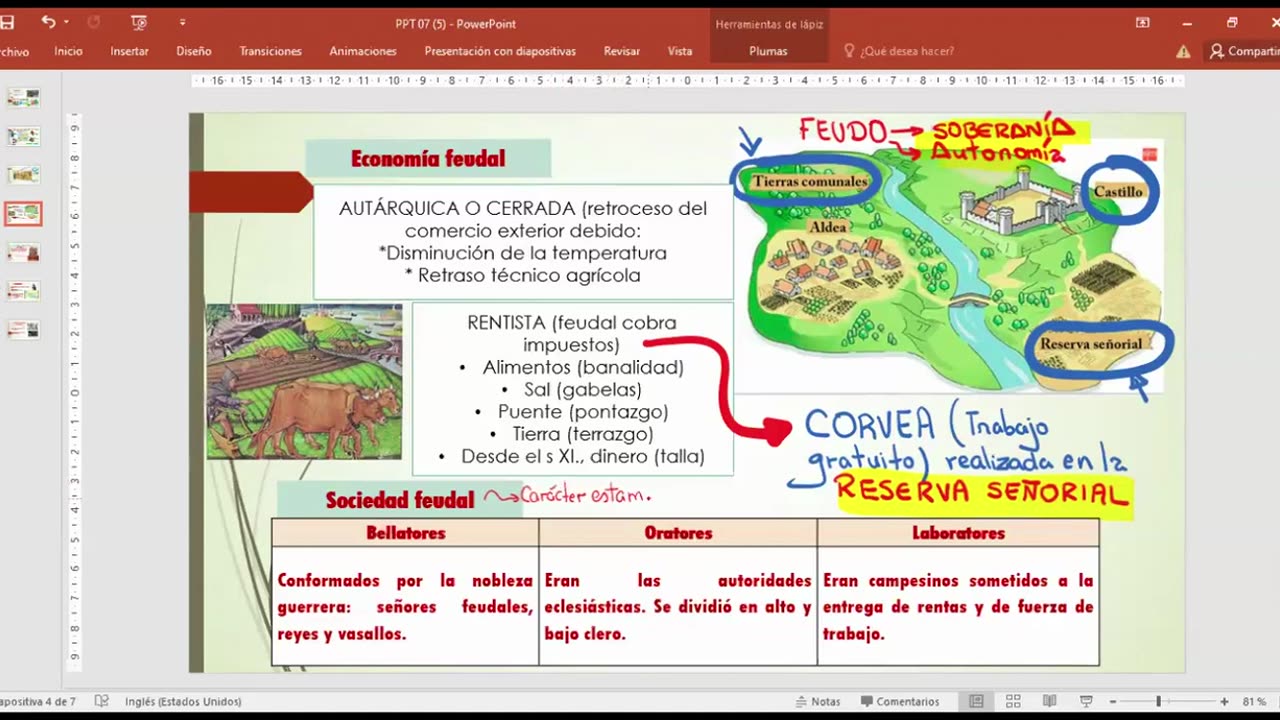1280x720 pixels.
Task: Select the highlighted slide 4 thumbnail
Action: (x=24, y=213)
